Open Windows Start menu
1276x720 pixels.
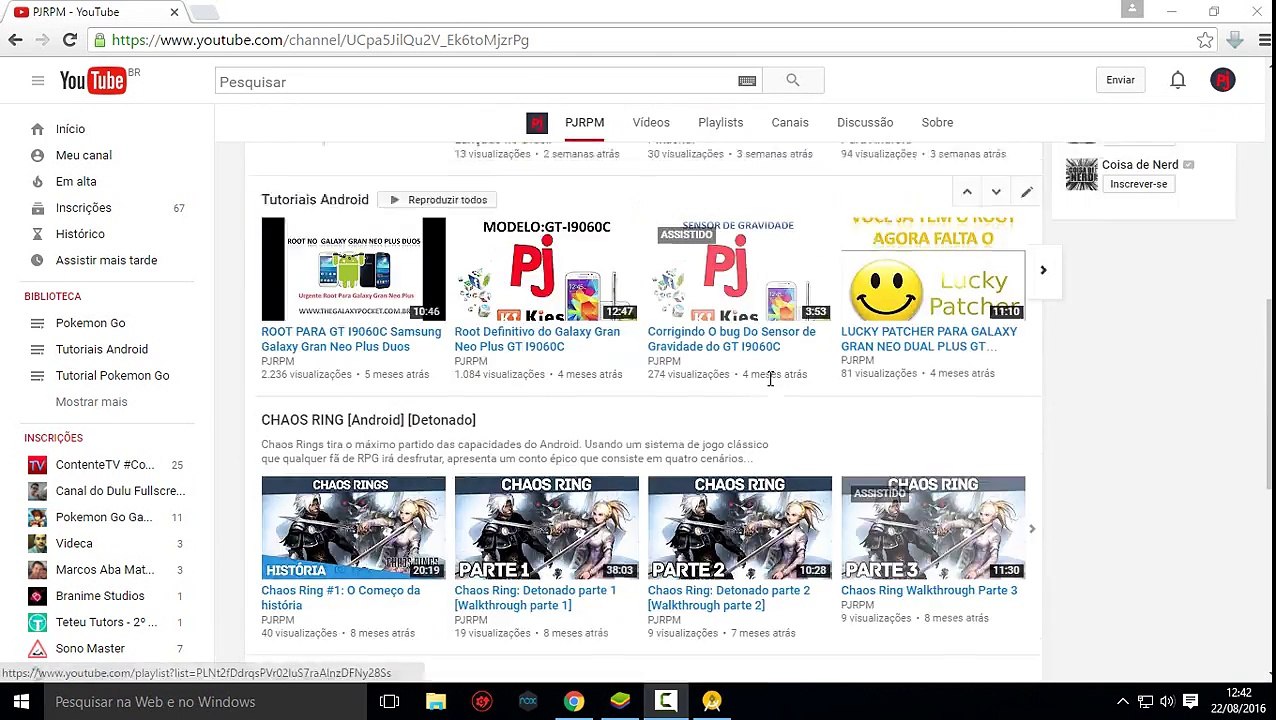click(x=21, y=702)
